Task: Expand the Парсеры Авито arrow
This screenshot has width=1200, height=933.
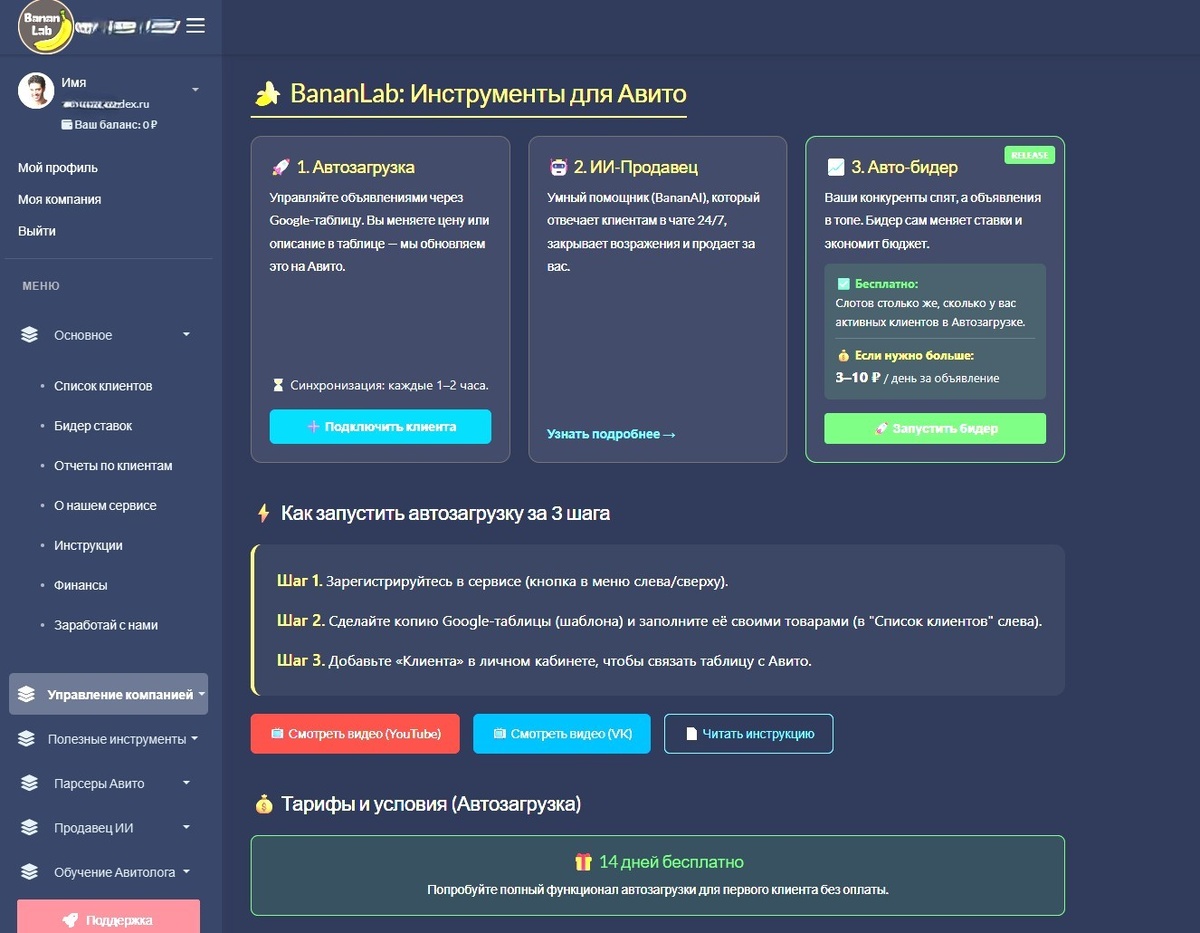Action: tap(186, 783)
